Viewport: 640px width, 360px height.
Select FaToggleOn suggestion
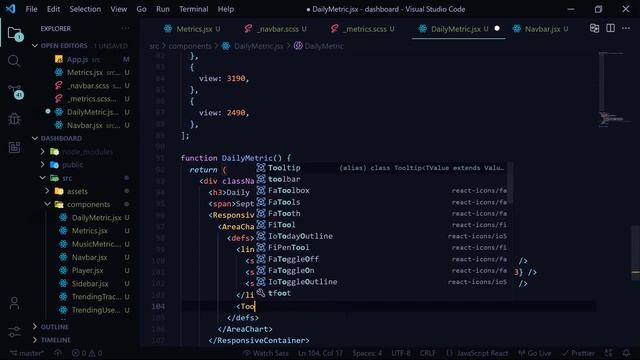pos(382,271)
